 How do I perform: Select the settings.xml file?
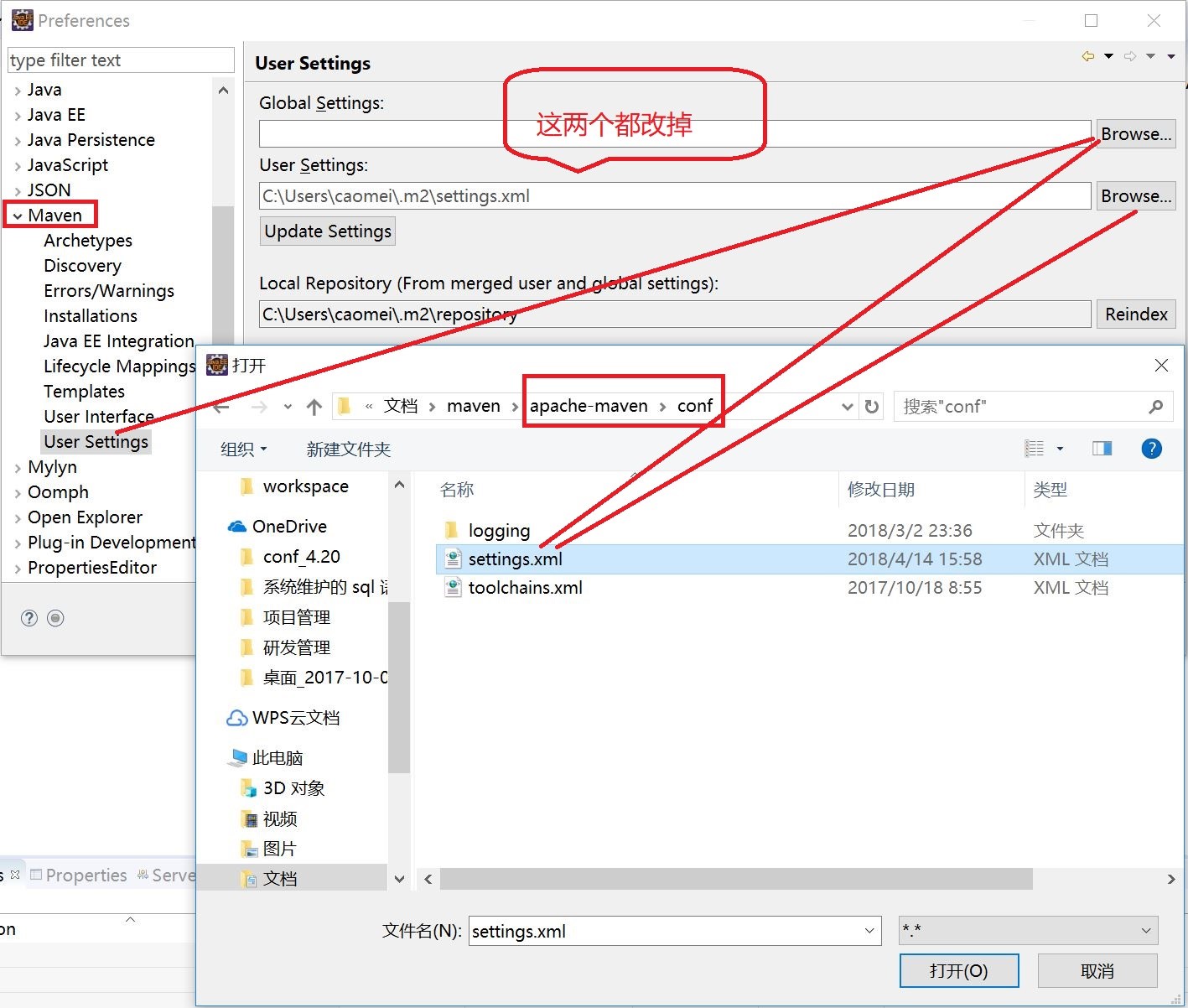point(515,559)
